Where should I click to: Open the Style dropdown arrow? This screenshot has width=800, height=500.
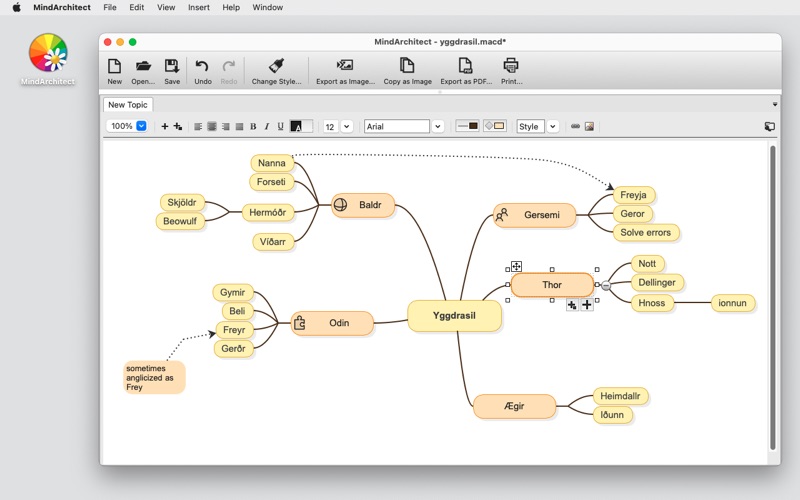[553, 126]
